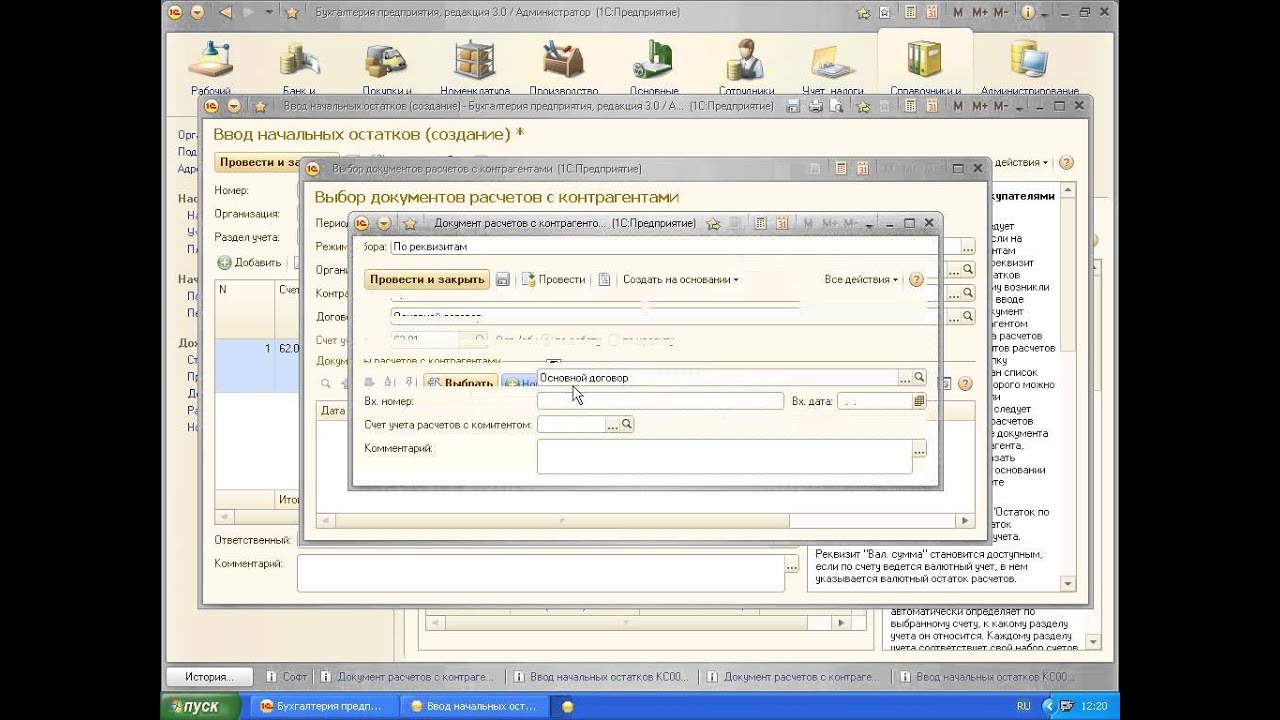Open the calculator icon in the main window title bar

[909, 13]
